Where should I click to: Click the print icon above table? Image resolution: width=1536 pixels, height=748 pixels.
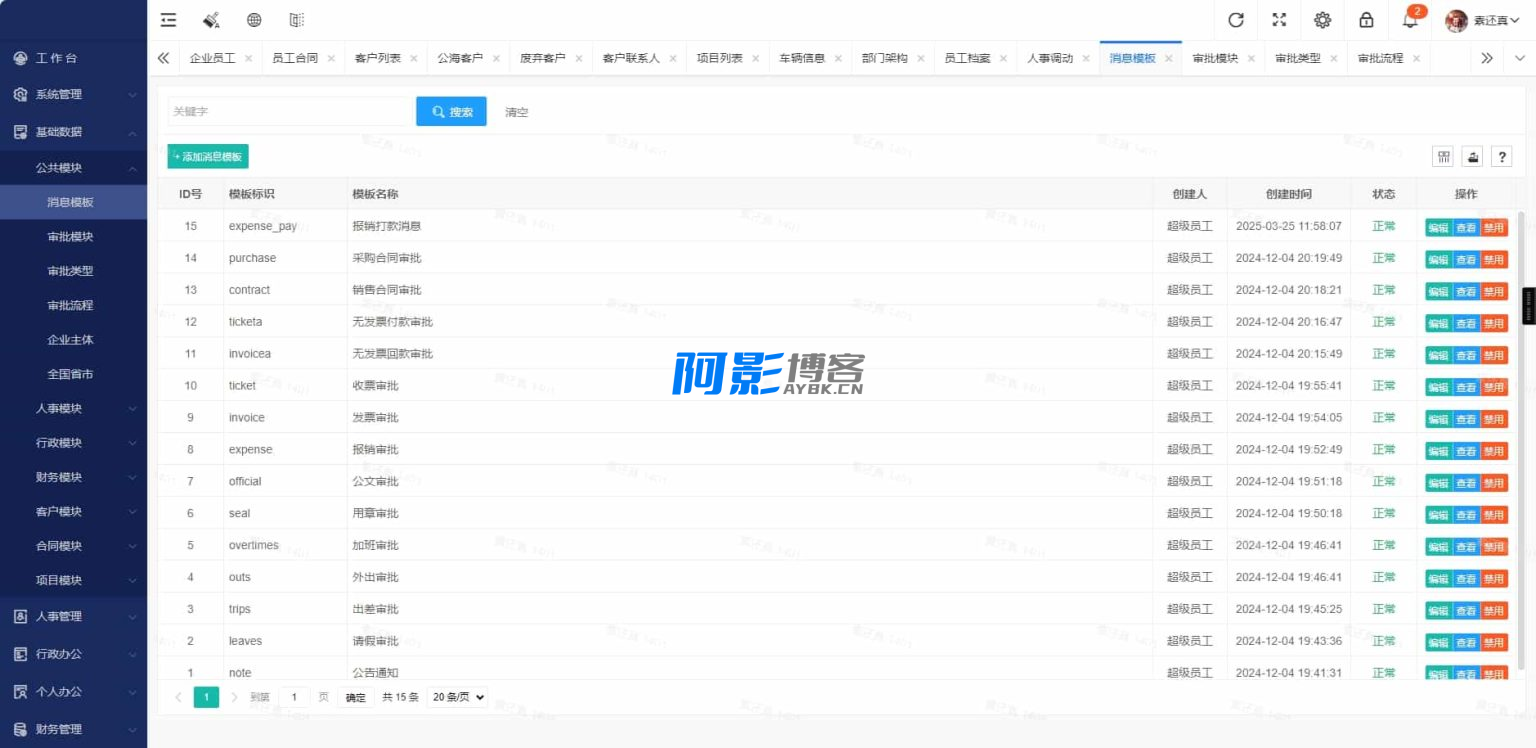coord(1472,157)
